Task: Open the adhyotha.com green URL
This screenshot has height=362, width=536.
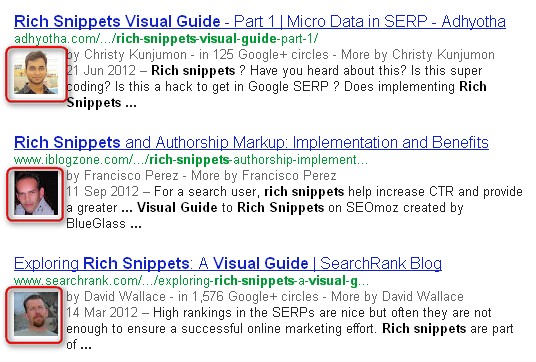Action: tap(166, 39)
